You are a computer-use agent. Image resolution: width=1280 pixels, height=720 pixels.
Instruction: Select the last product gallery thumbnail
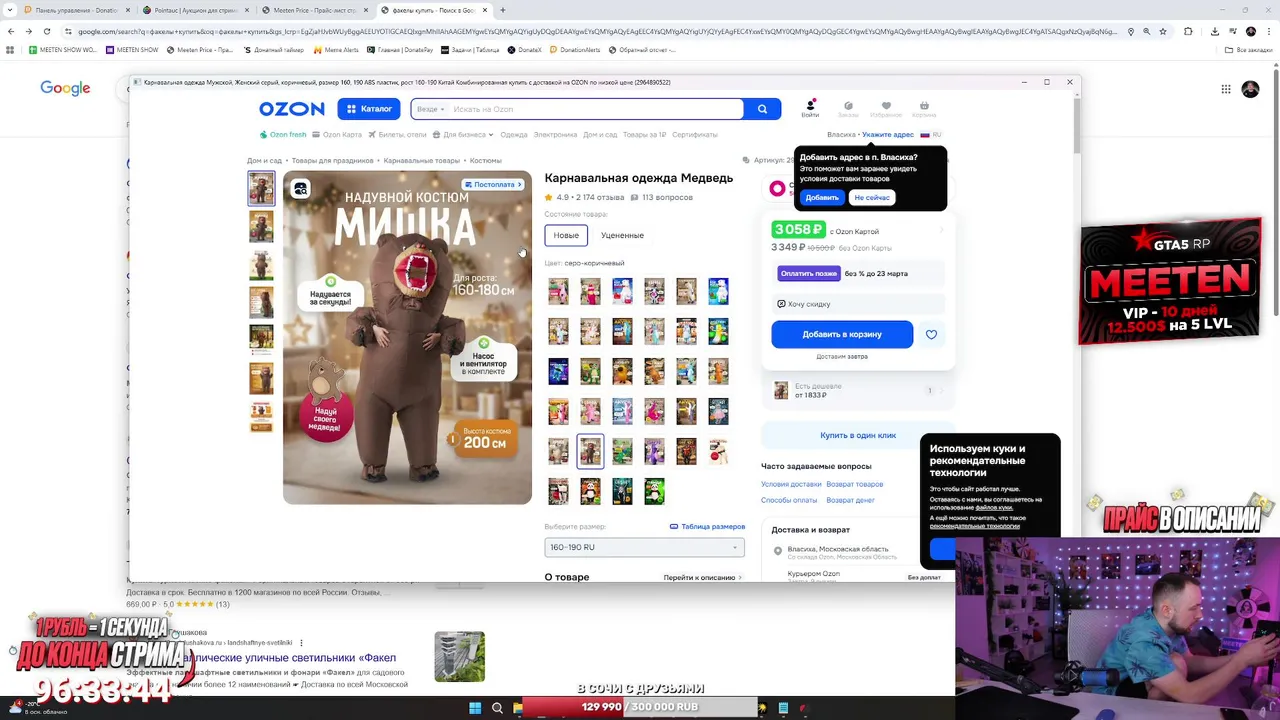coord(261,416)
